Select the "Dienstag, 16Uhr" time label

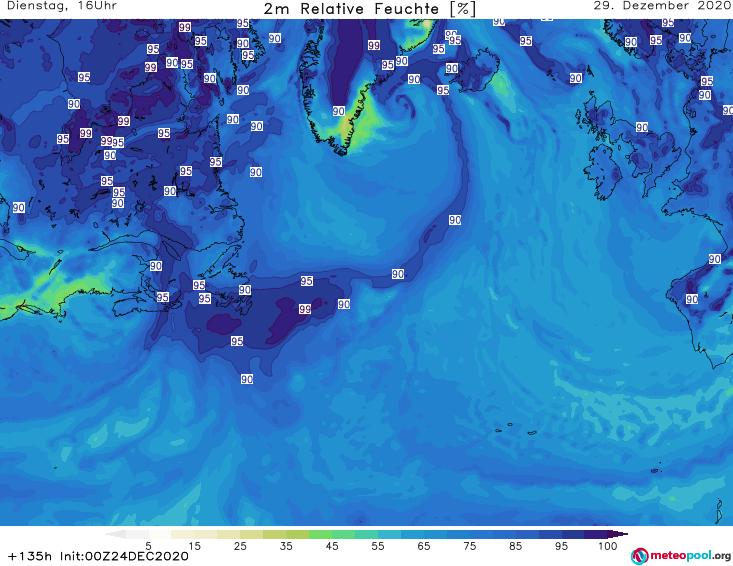click(62, 6)
